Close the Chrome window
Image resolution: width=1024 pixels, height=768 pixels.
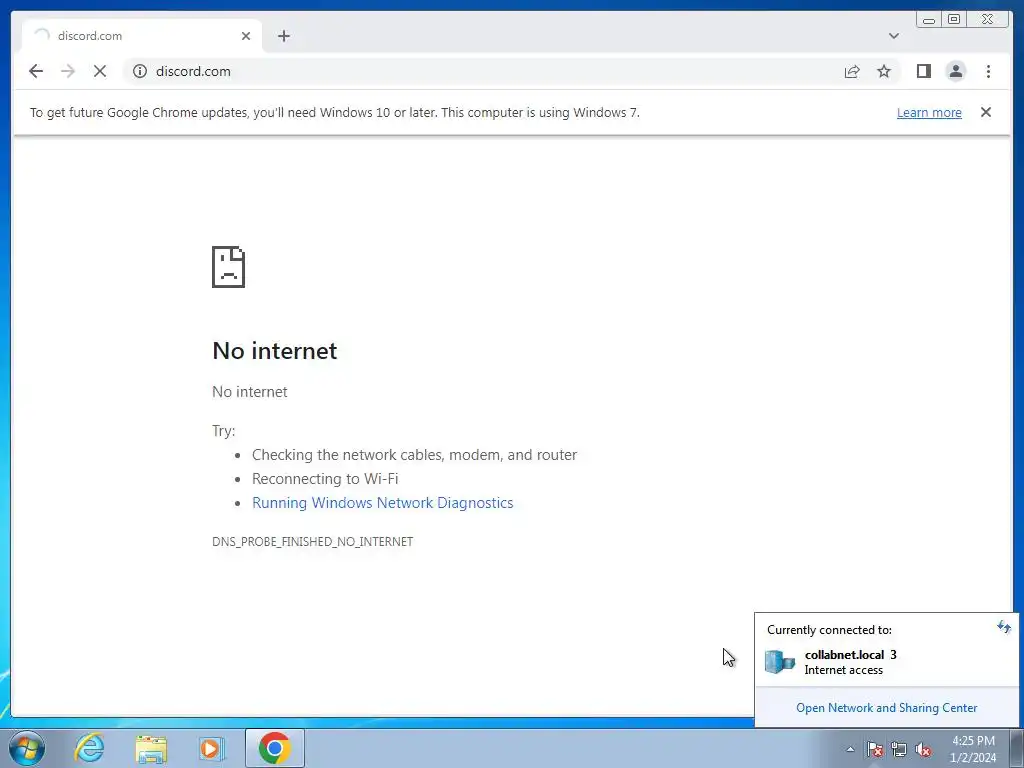click(x=987, y=20)
